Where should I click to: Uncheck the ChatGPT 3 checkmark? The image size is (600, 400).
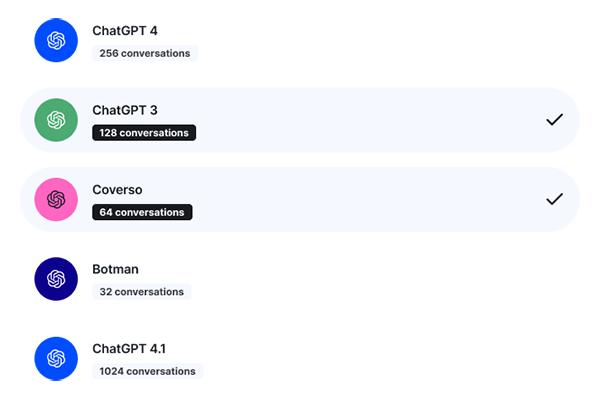tap(555, 120)
